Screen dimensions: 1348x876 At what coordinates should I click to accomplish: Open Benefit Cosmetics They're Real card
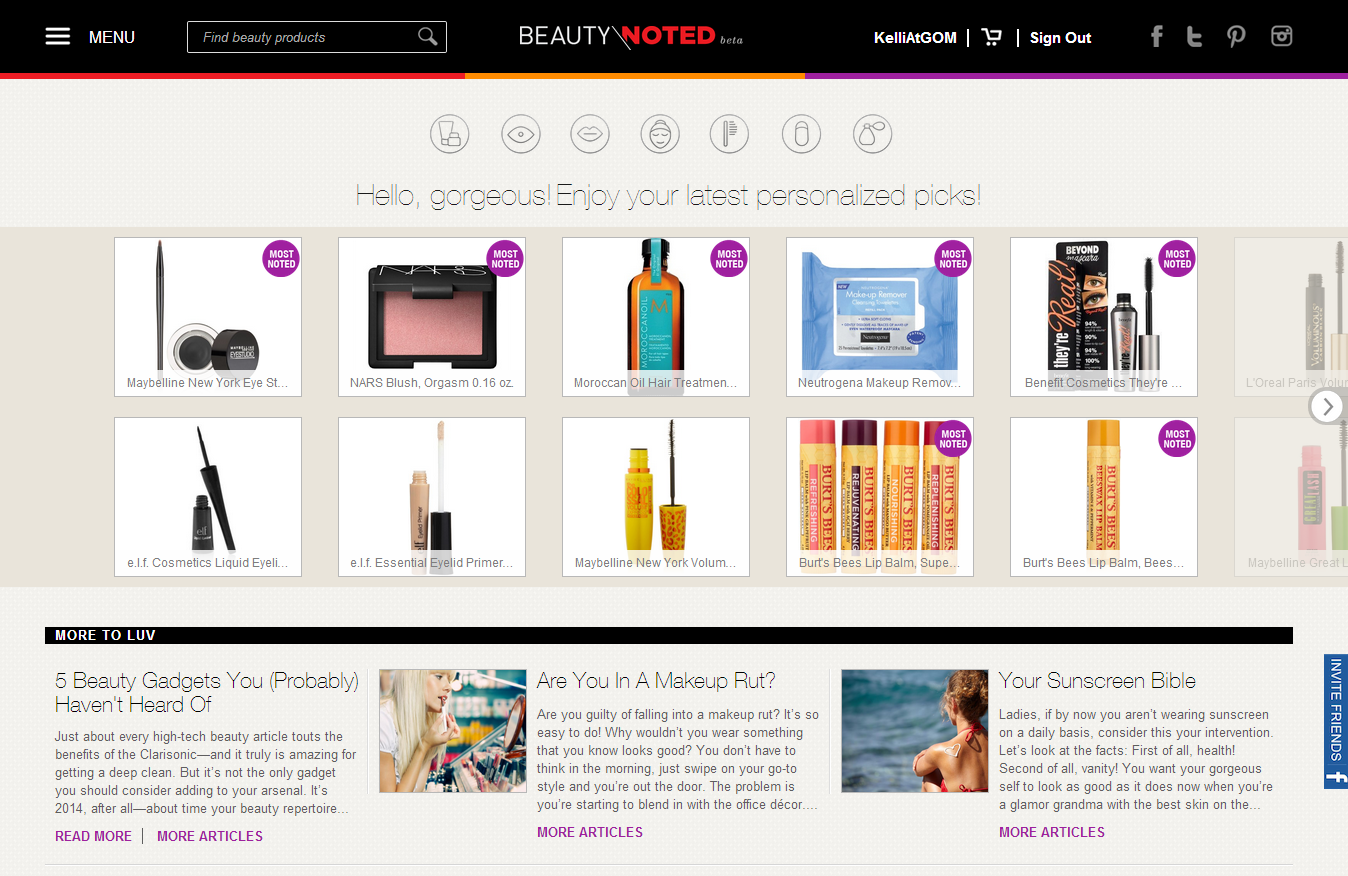[x=1104, y=317]
